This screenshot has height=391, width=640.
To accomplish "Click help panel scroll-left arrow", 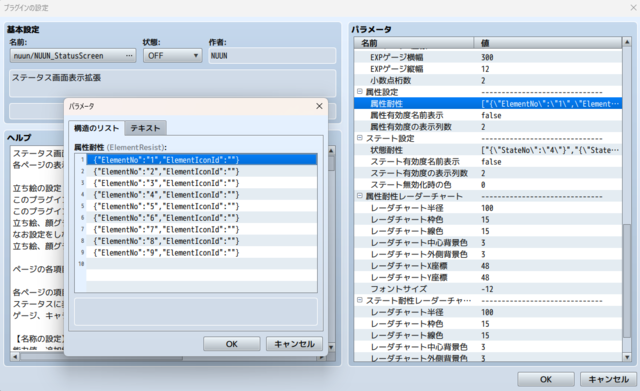I will (15, 357).
